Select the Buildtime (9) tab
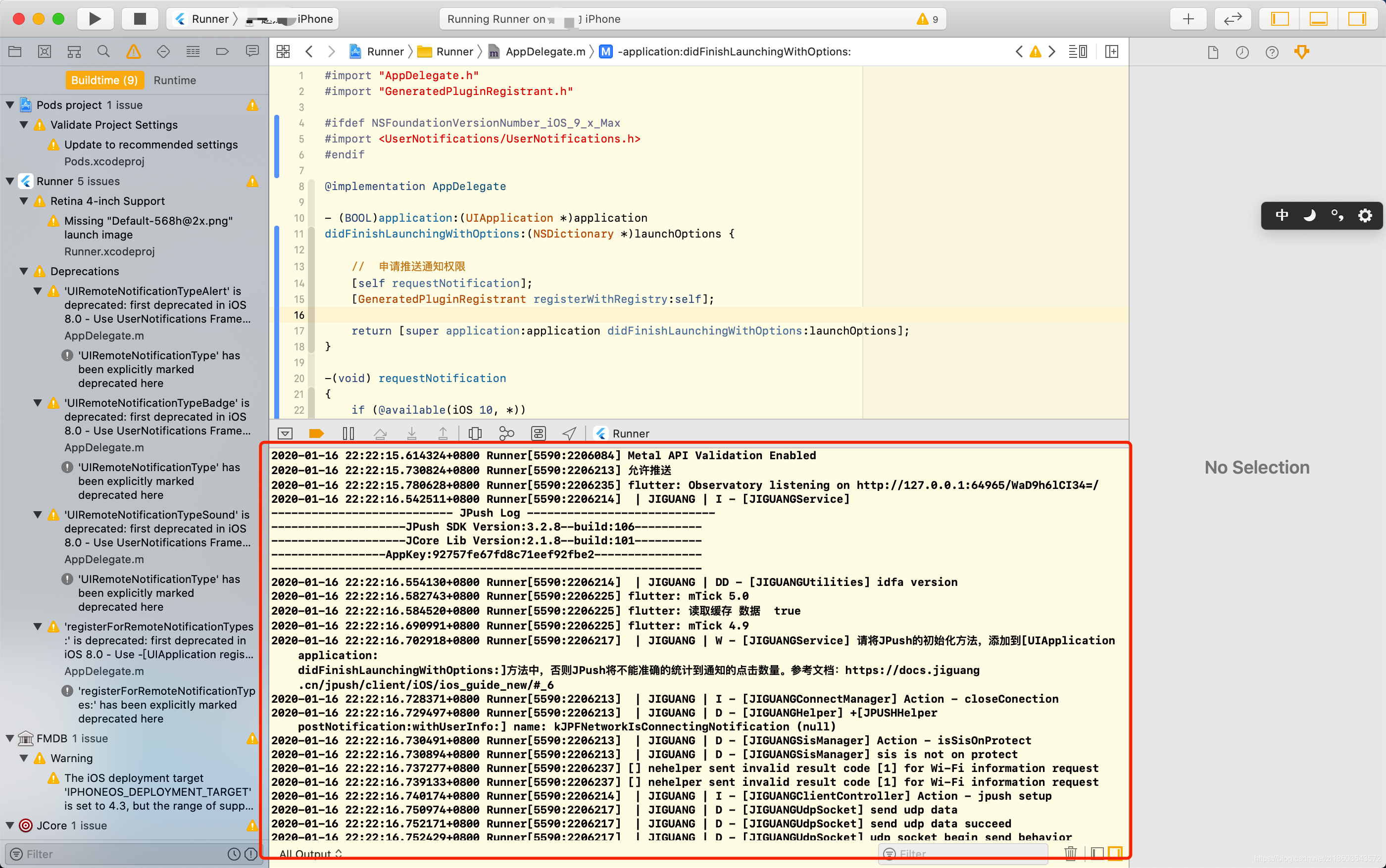Viewport: 1386px width, 868px height. pyautogui.click(x=104, y=80)
